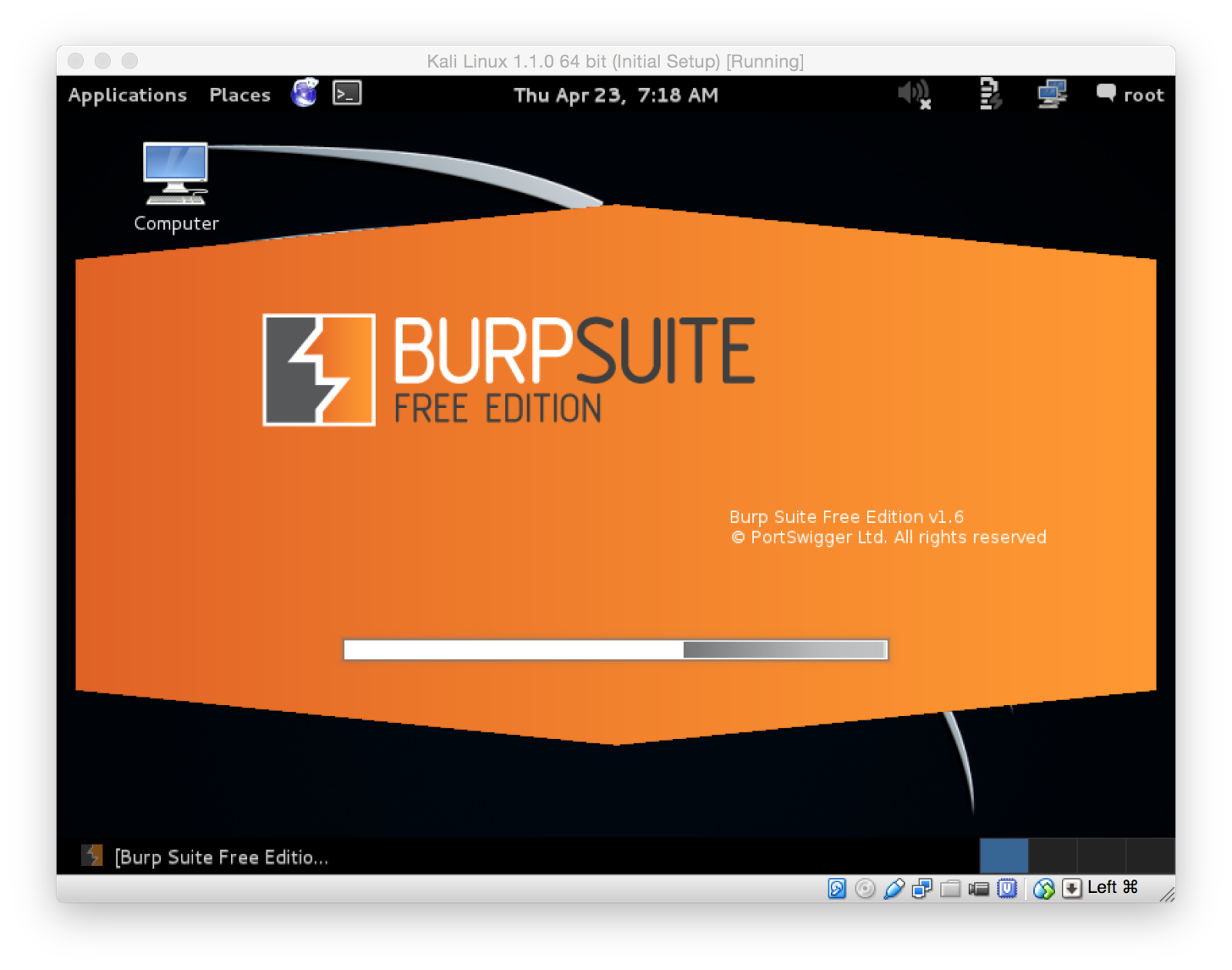Click VirtualBox hard disk activity icon
Viewport: 1232px width, 970px height.
click(836, 888)
